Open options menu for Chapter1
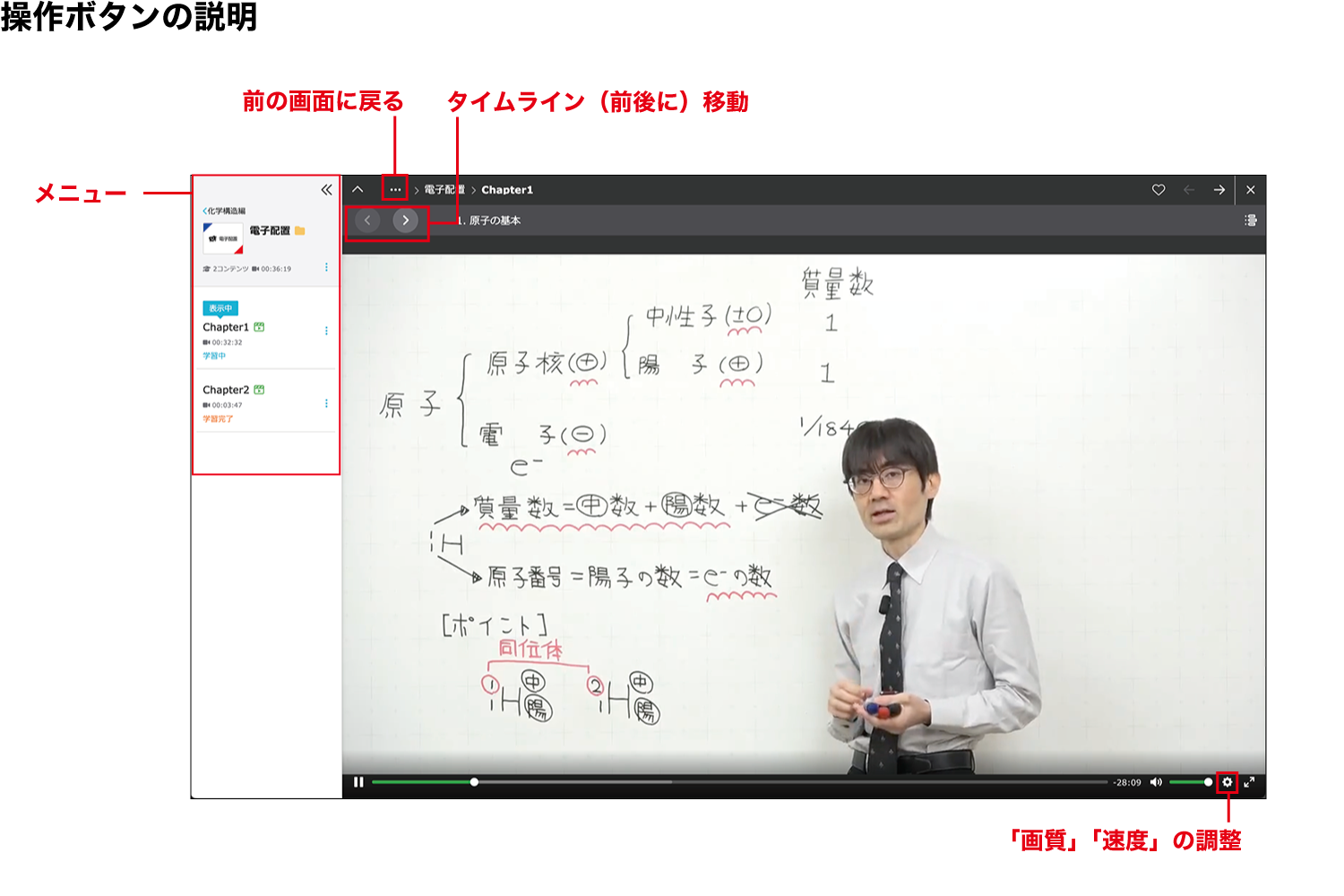 [x=326, y=331]
